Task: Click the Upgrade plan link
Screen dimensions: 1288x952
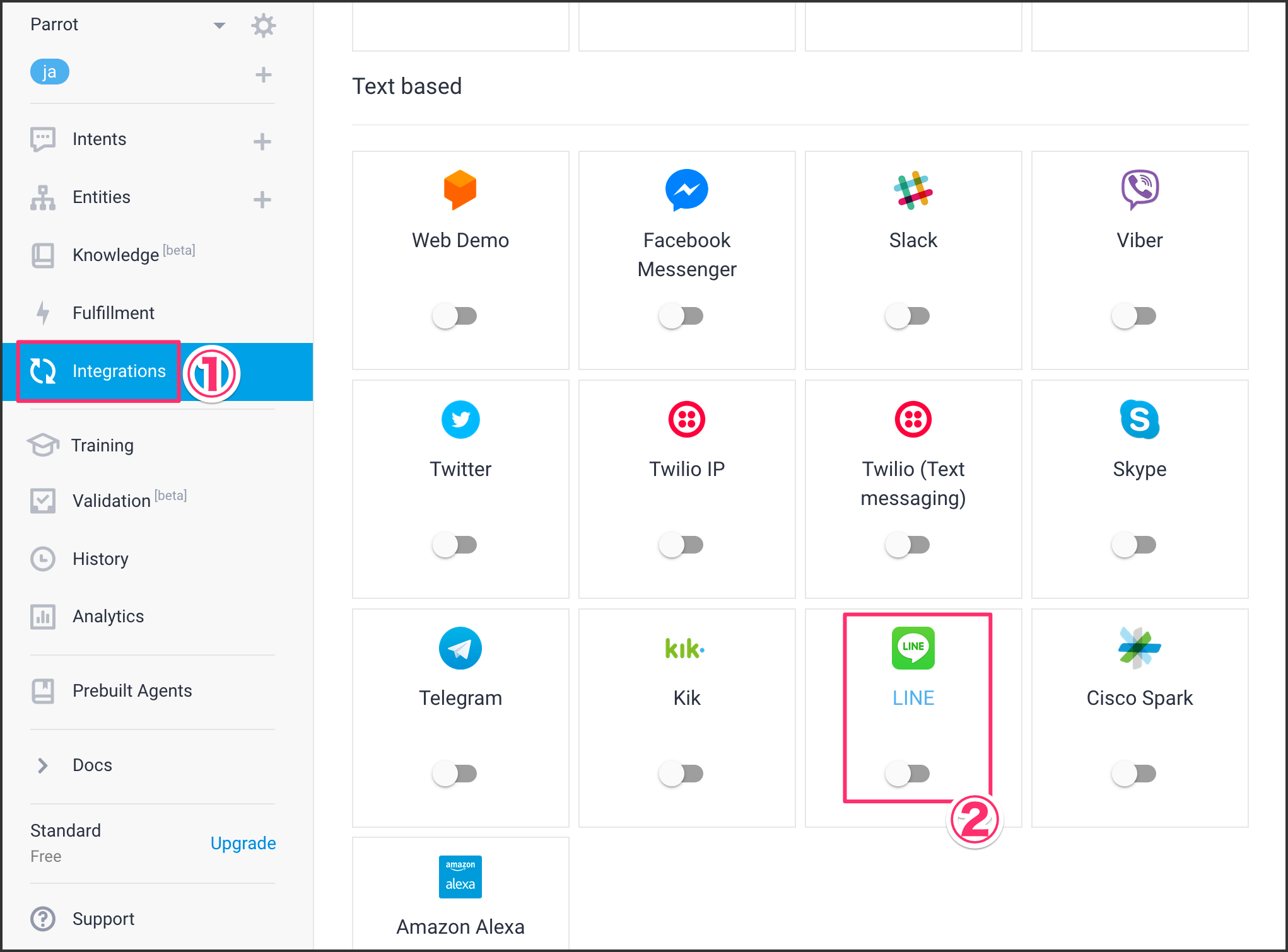Action: tap(243, 843)
